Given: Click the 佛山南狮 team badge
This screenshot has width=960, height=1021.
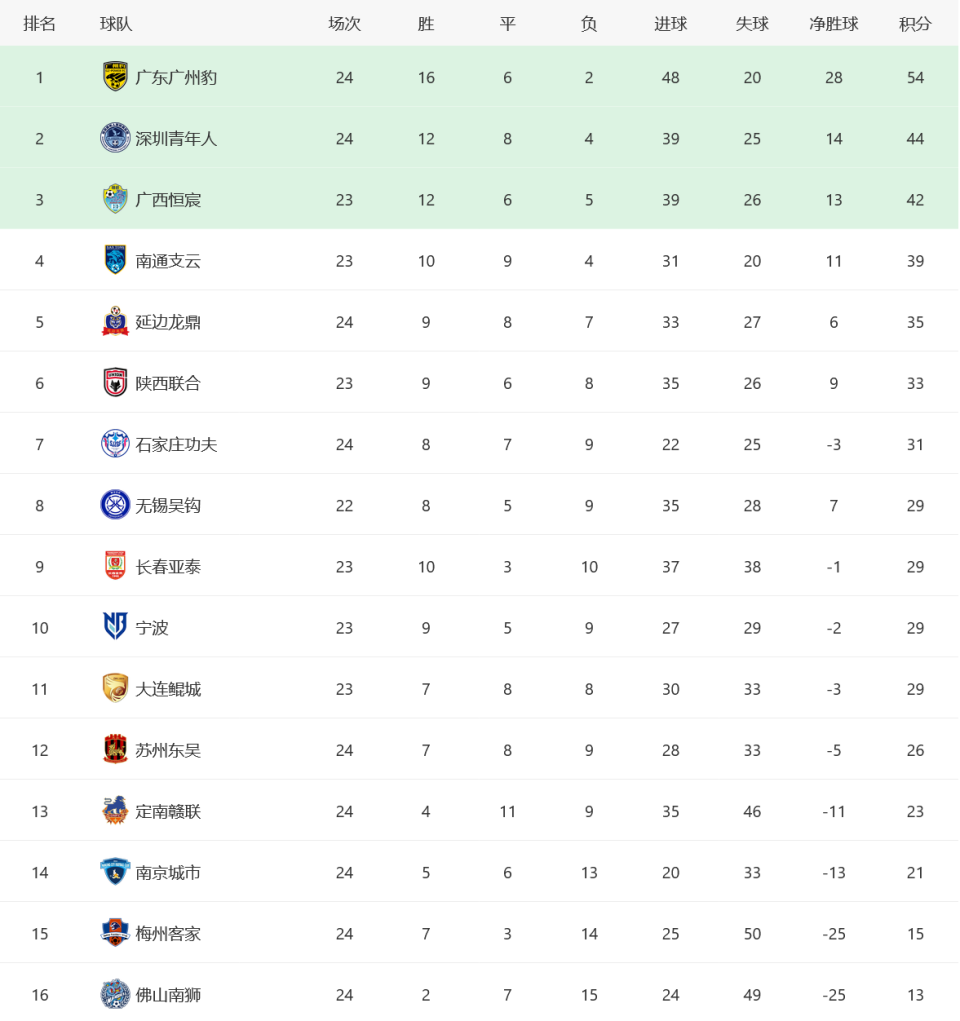Looking at the screenshot, I should click(115, 994).
